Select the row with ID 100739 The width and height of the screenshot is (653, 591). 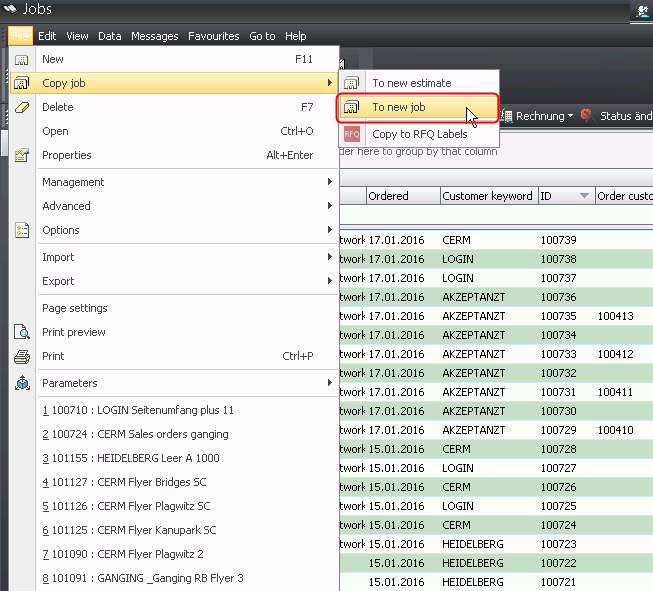click(561, 240)
